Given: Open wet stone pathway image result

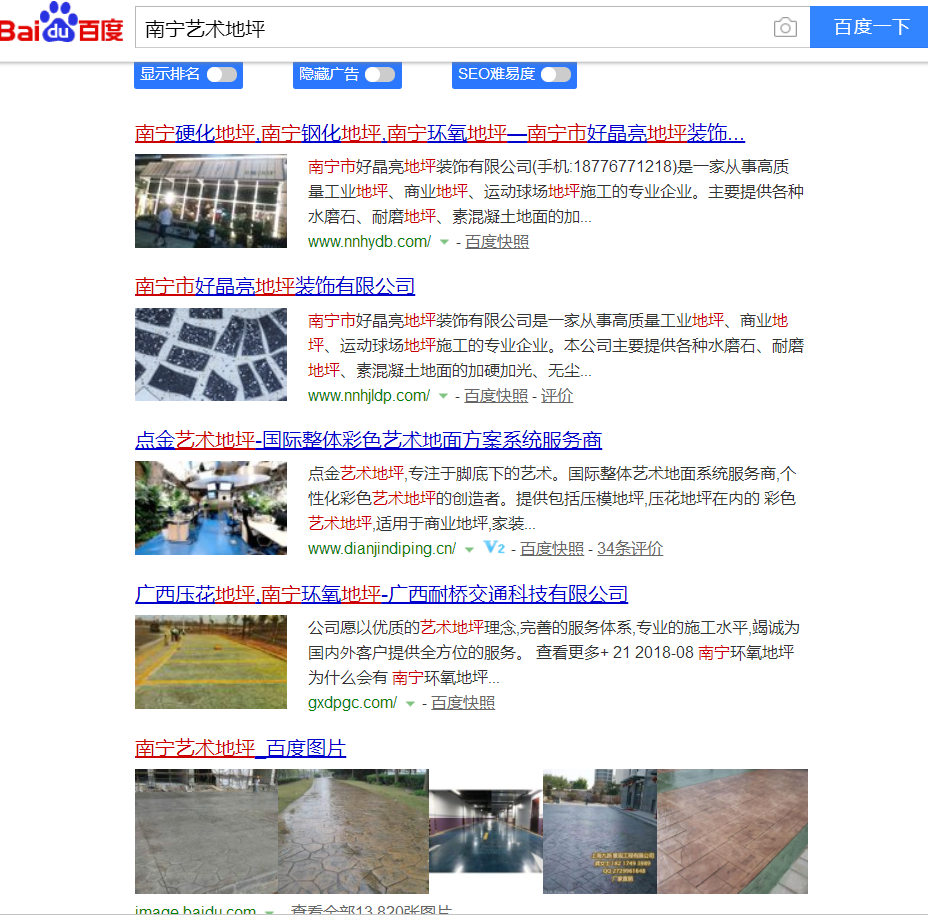Looking at the screenshot, I should (353, 832).
